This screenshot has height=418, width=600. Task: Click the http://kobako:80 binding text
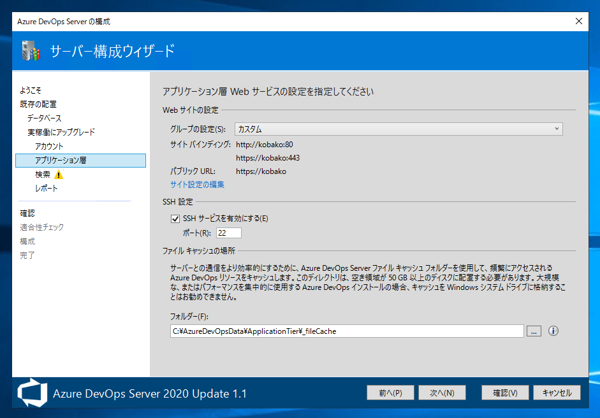264,144
